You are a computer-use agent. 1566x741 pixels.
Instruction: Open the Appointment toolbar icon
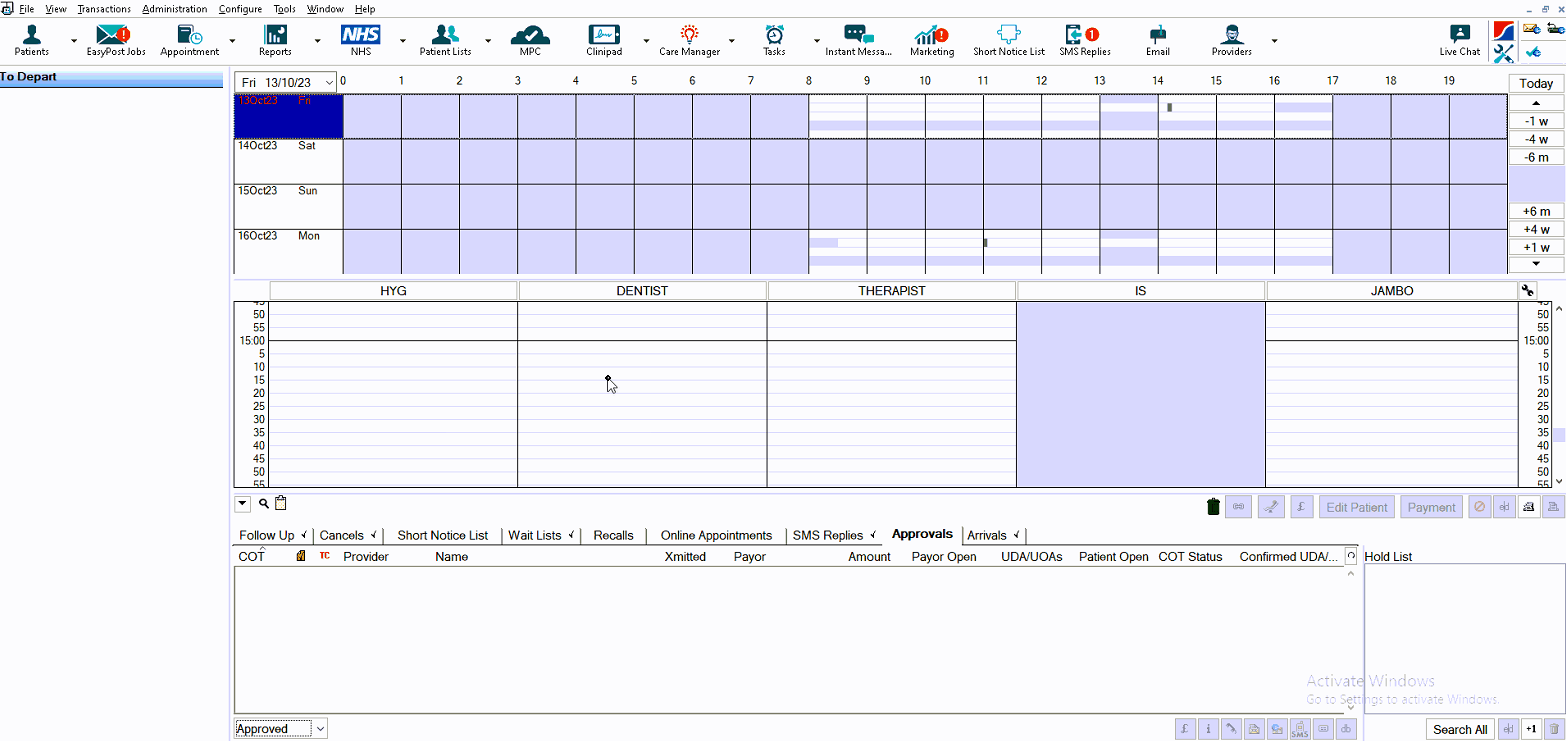190,40
